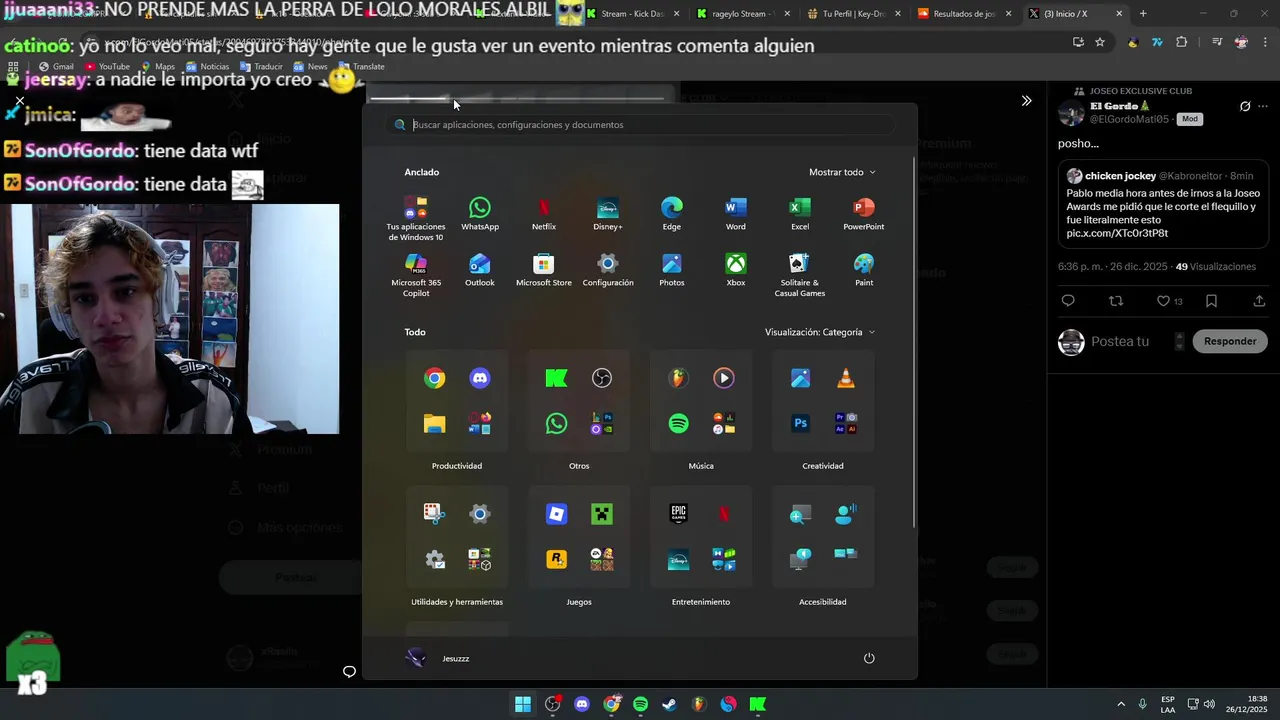The height and width of the screenshot is (720, 1280).
Task: Open WhatsApp from the Anclado pinned apps
Action: (x=480, y=213)
